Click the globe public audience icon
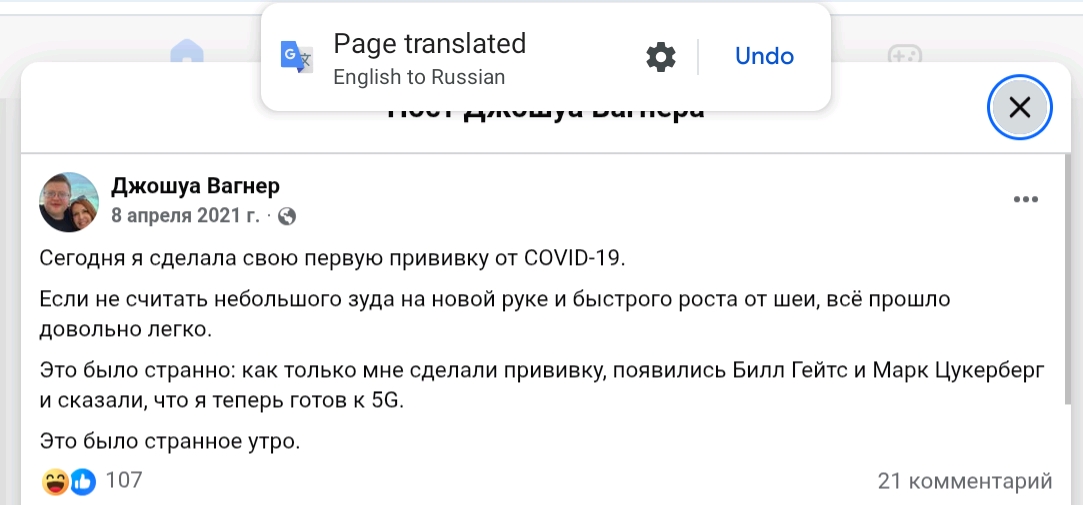Image resolution: width=1083 pixels, height=505 pixels. tap(287, 216)
